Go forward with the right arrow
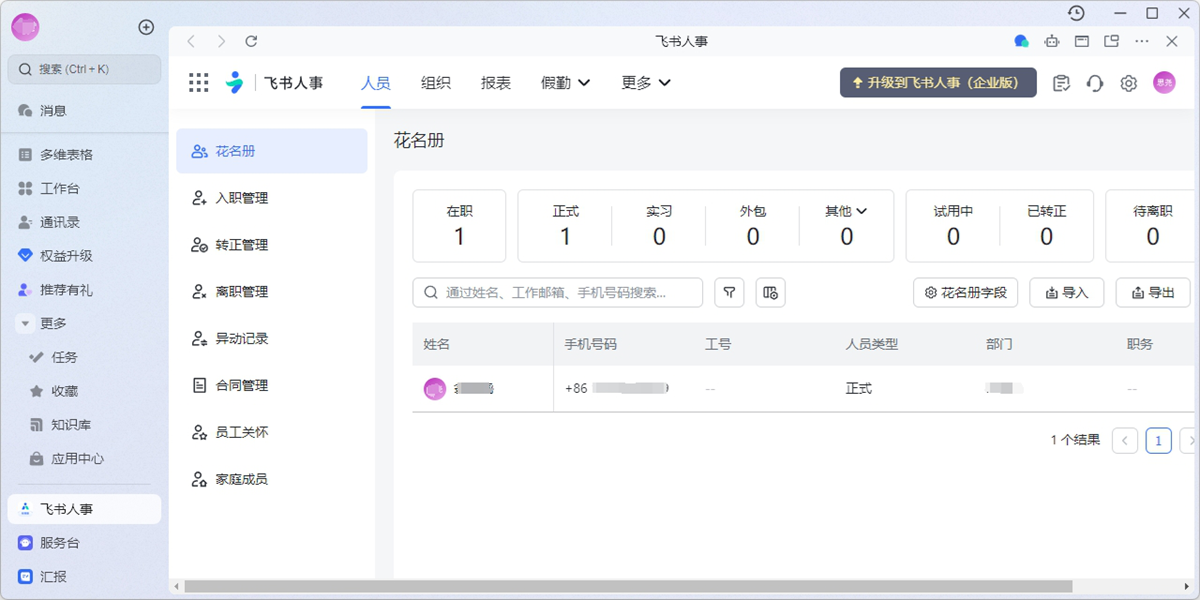Screen dimensions: 1200x600 coord(221,41)
